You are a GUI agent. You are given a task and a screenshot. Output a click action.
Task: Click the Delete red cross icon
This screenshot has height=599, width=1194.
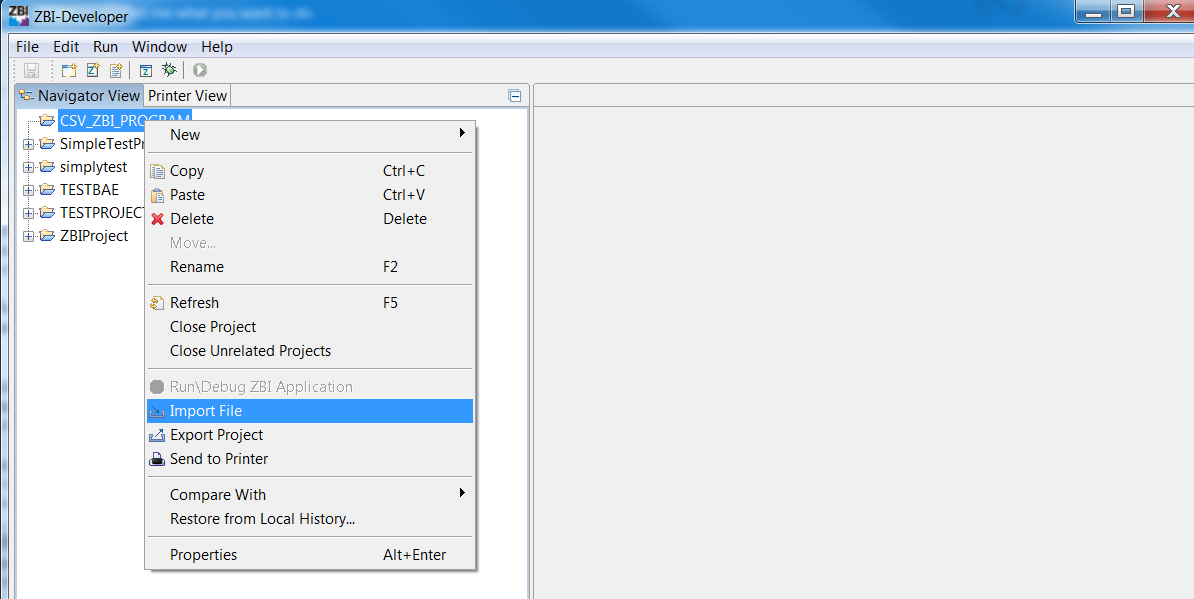point(157,219)
